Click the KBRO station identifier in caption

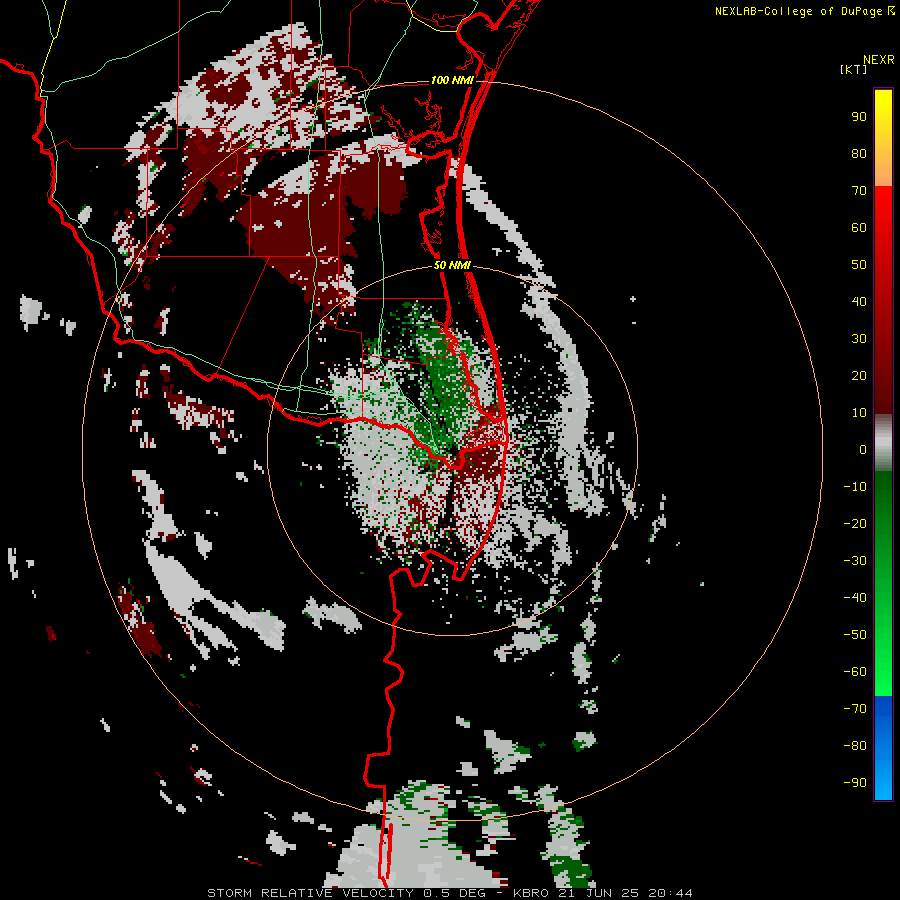(530, 893)
